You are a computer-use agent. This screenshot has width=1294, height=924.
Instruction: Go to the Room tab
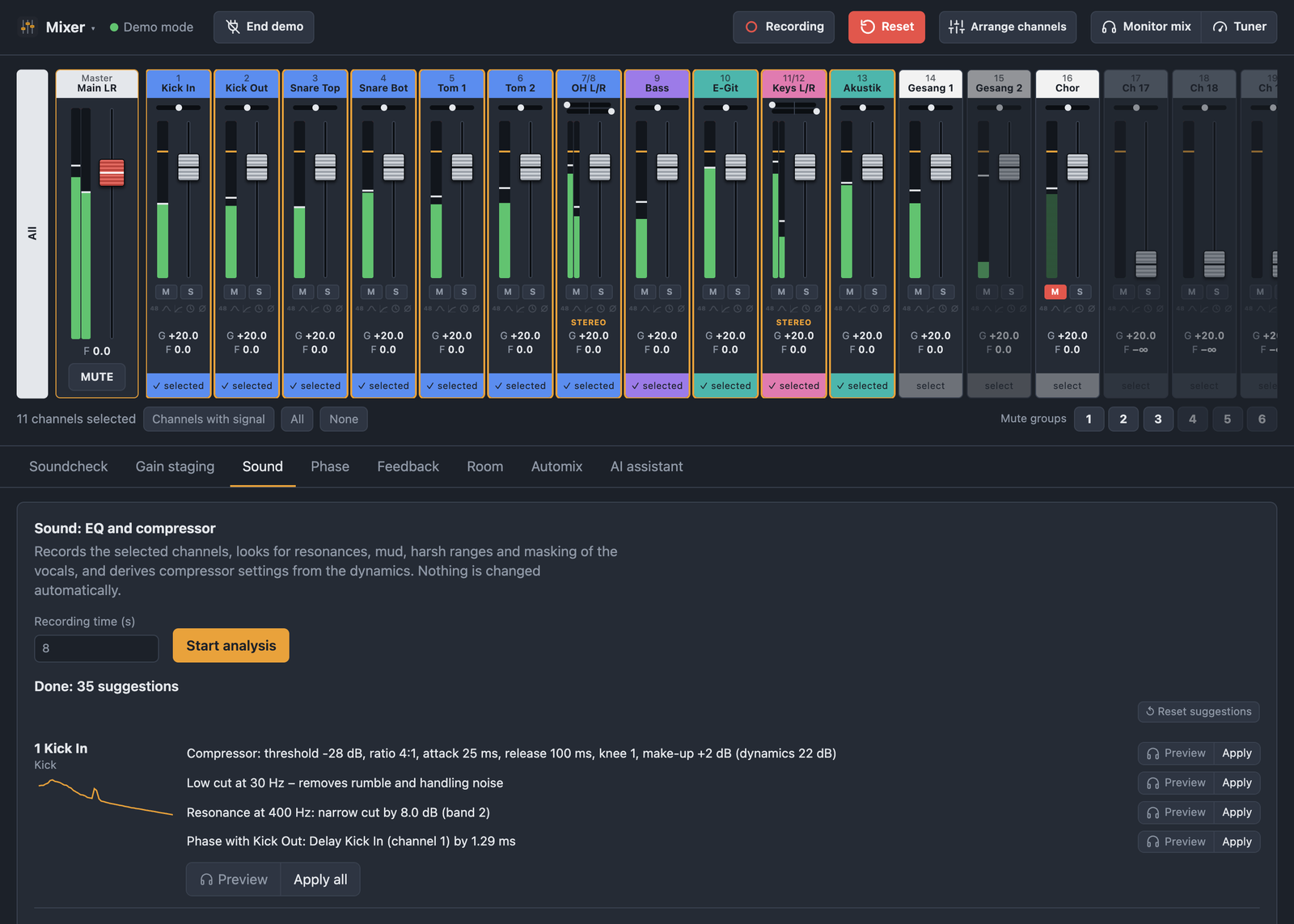pyautogui.click(x=485, y=466)
